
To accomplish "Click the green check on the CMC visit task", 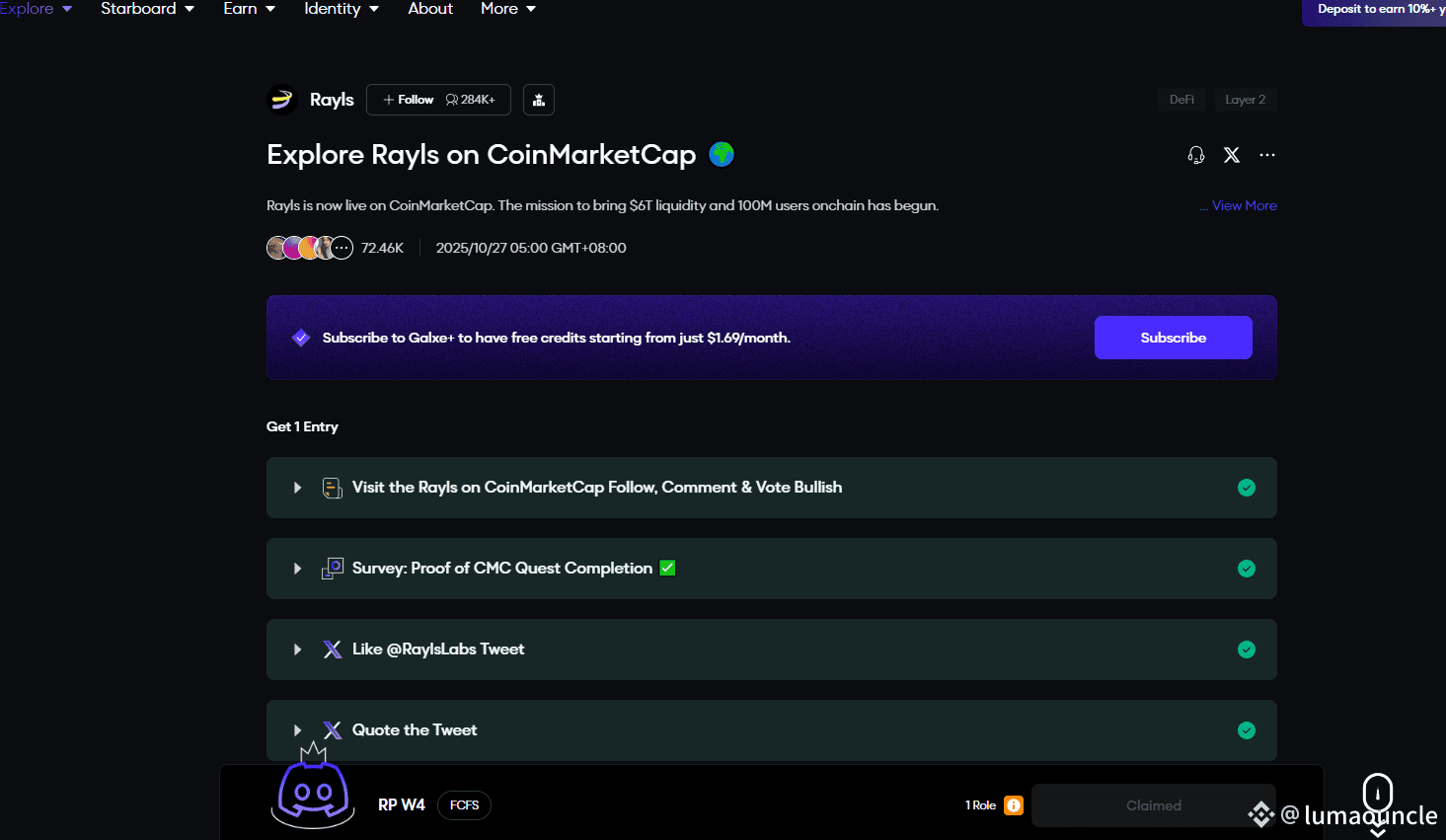I will [x=1246, y=487].
